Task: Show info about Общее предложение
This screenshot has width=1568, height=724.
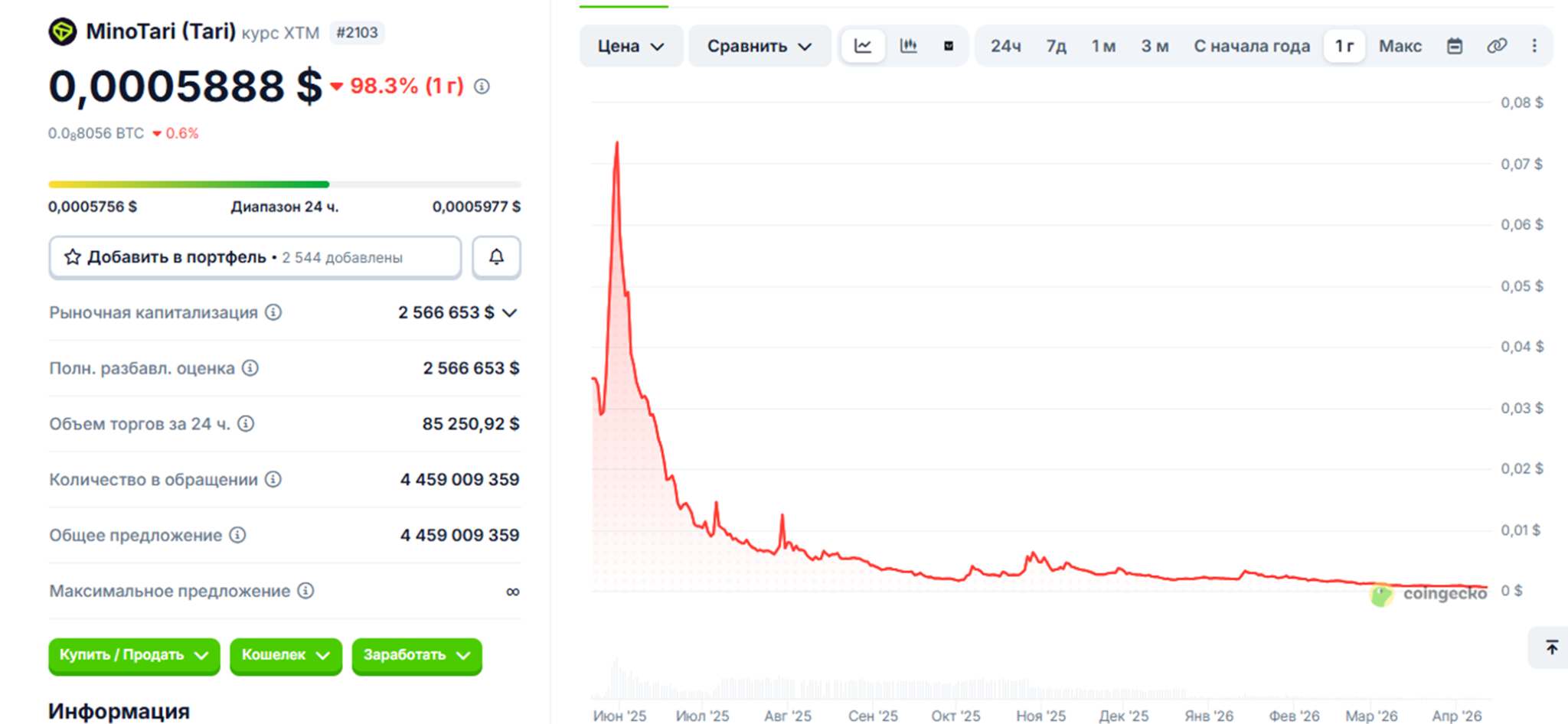Action: (238, 535)
